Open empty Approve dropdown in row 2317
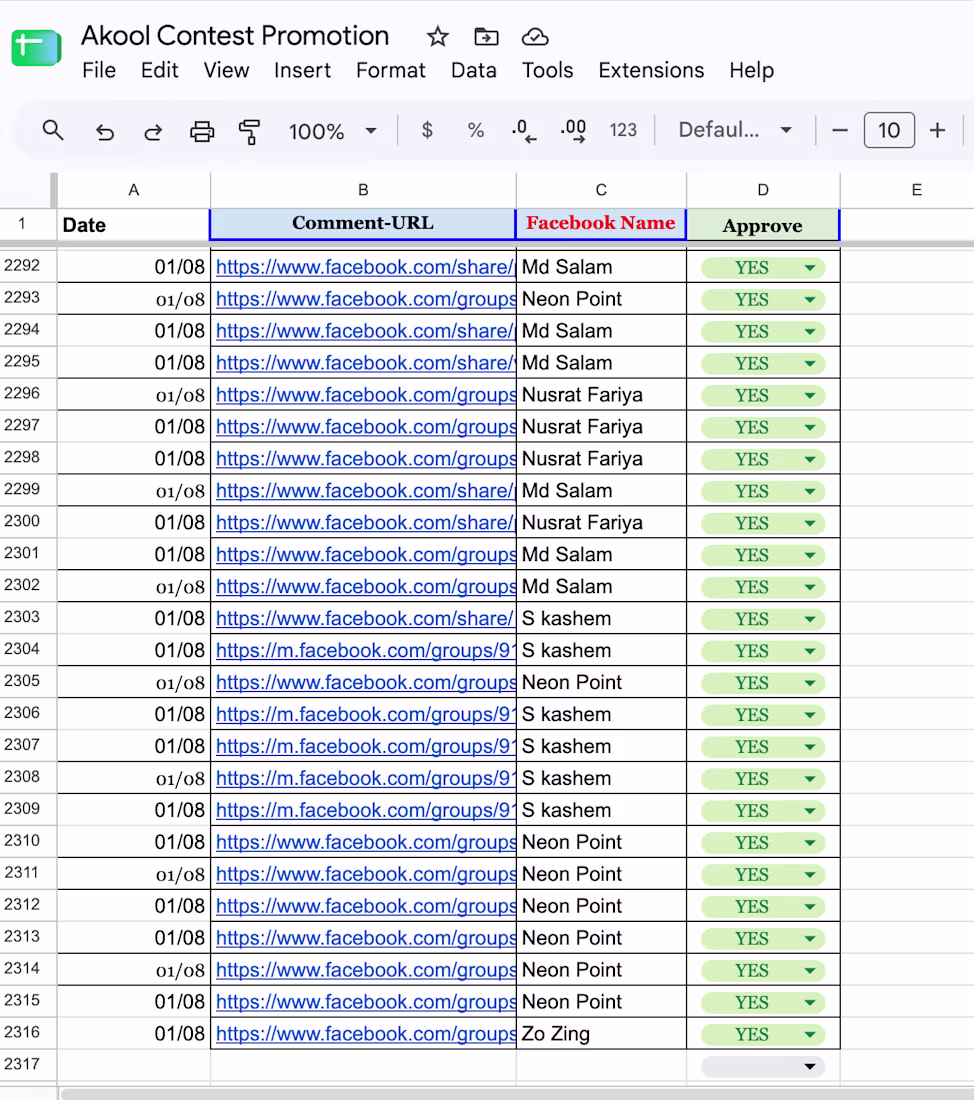974x1100 pixels. point(810,1066)
